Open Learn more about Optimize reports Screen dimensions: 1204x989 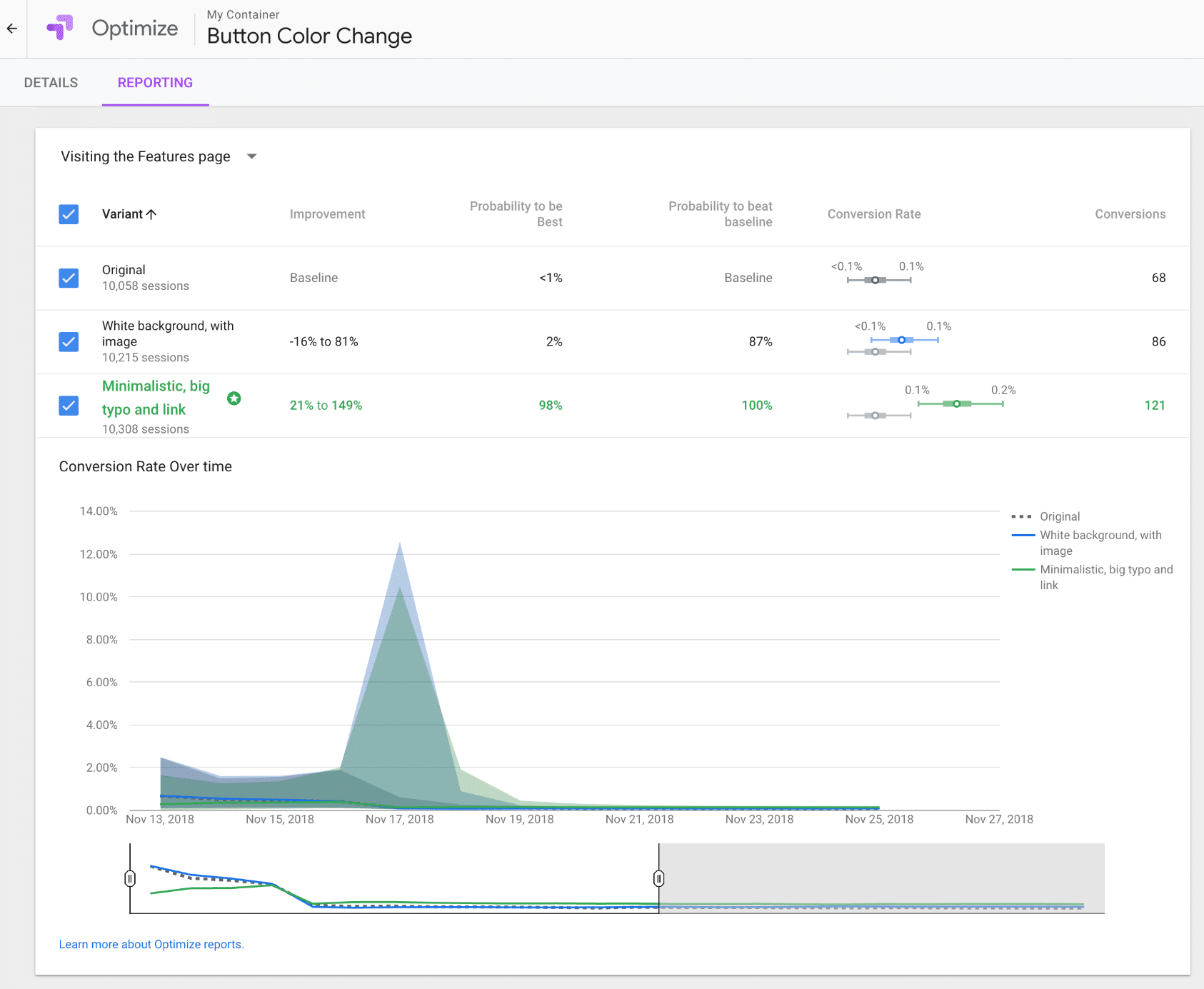(151, 944)
